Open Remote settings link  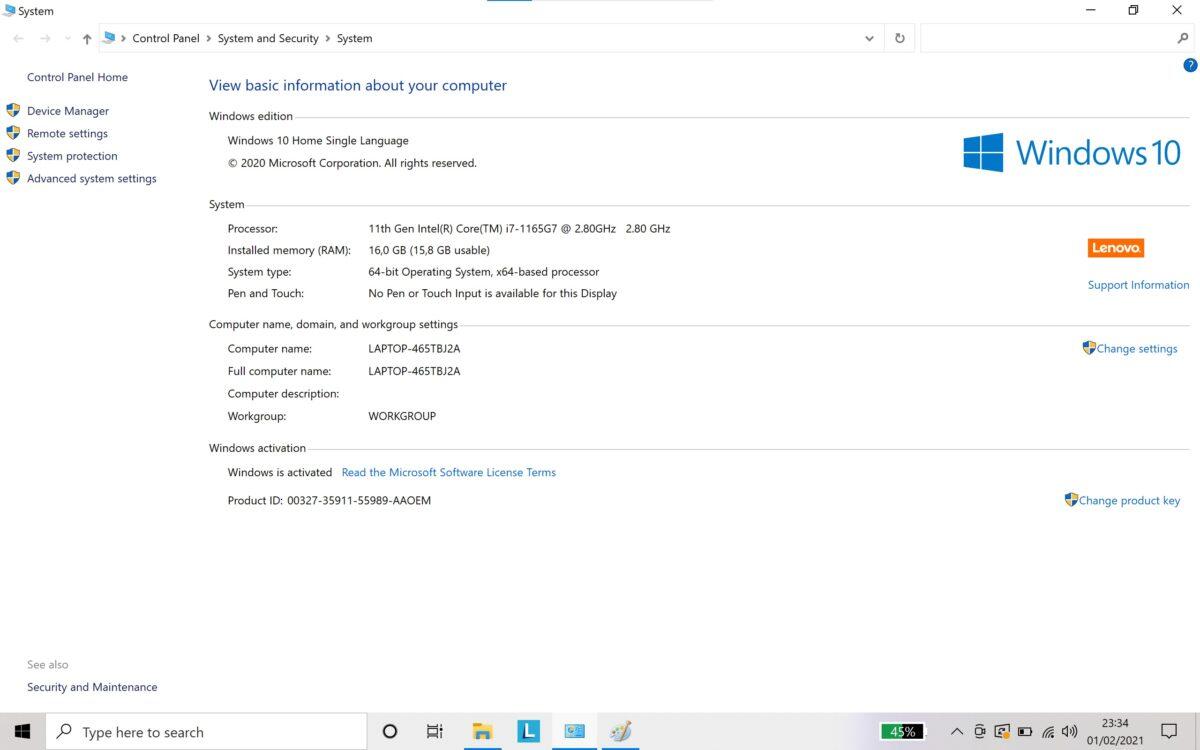[x=67, y=133]
